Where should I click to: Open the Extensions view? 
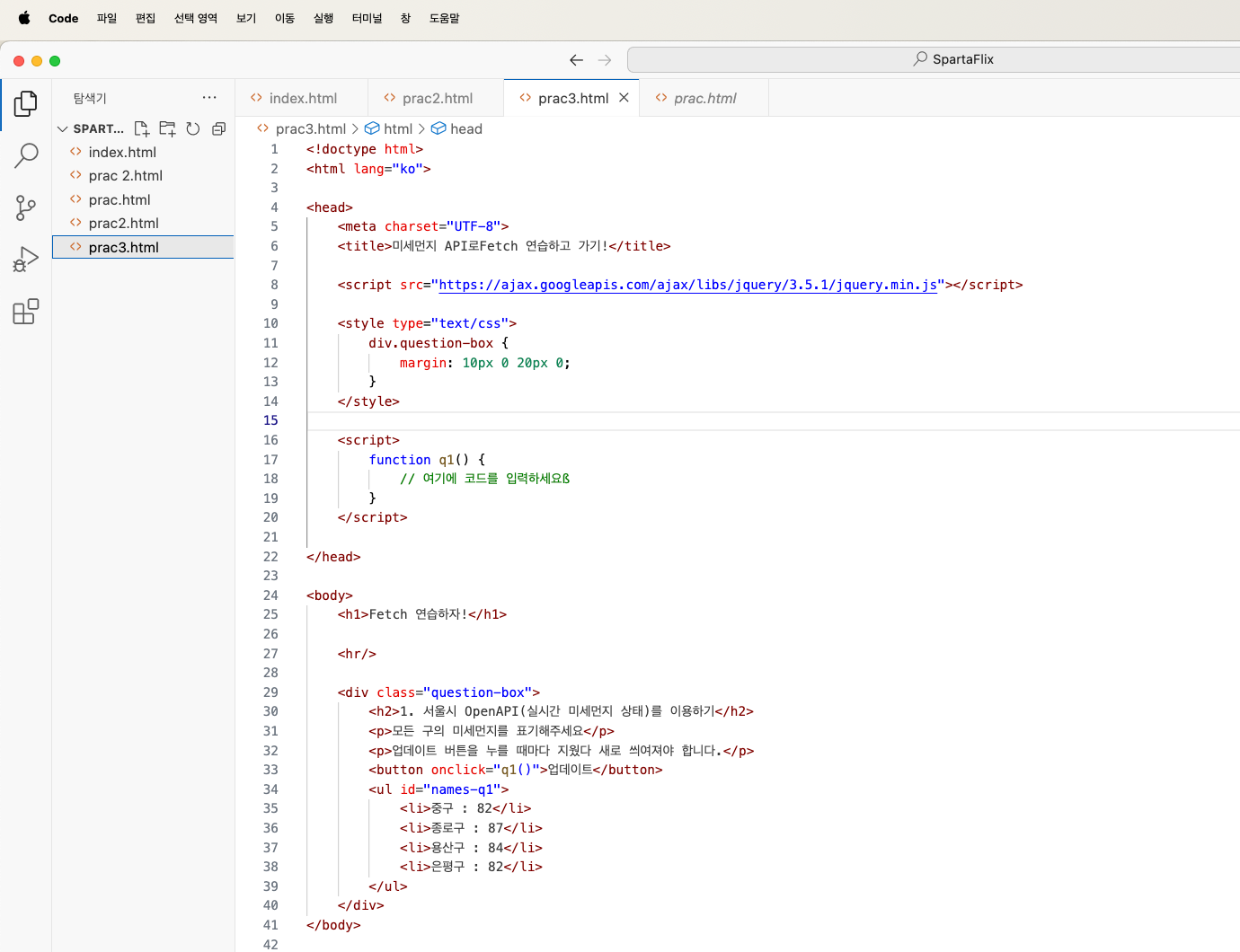click(x=26, y=312)
